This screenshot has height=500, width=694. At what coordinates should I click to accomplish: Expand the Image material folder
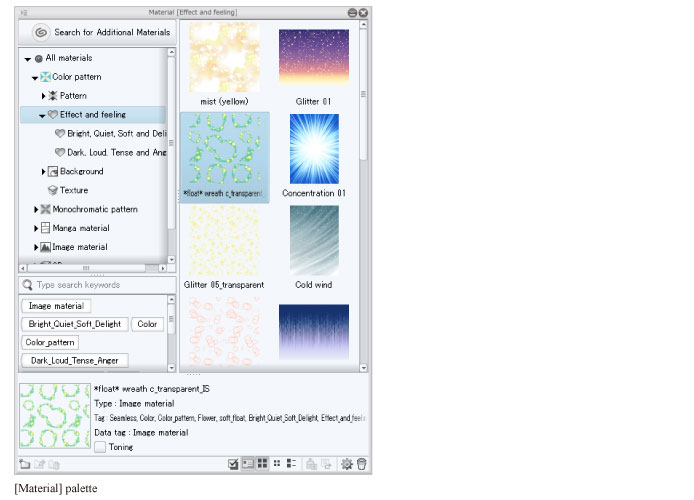pos(36,247)
